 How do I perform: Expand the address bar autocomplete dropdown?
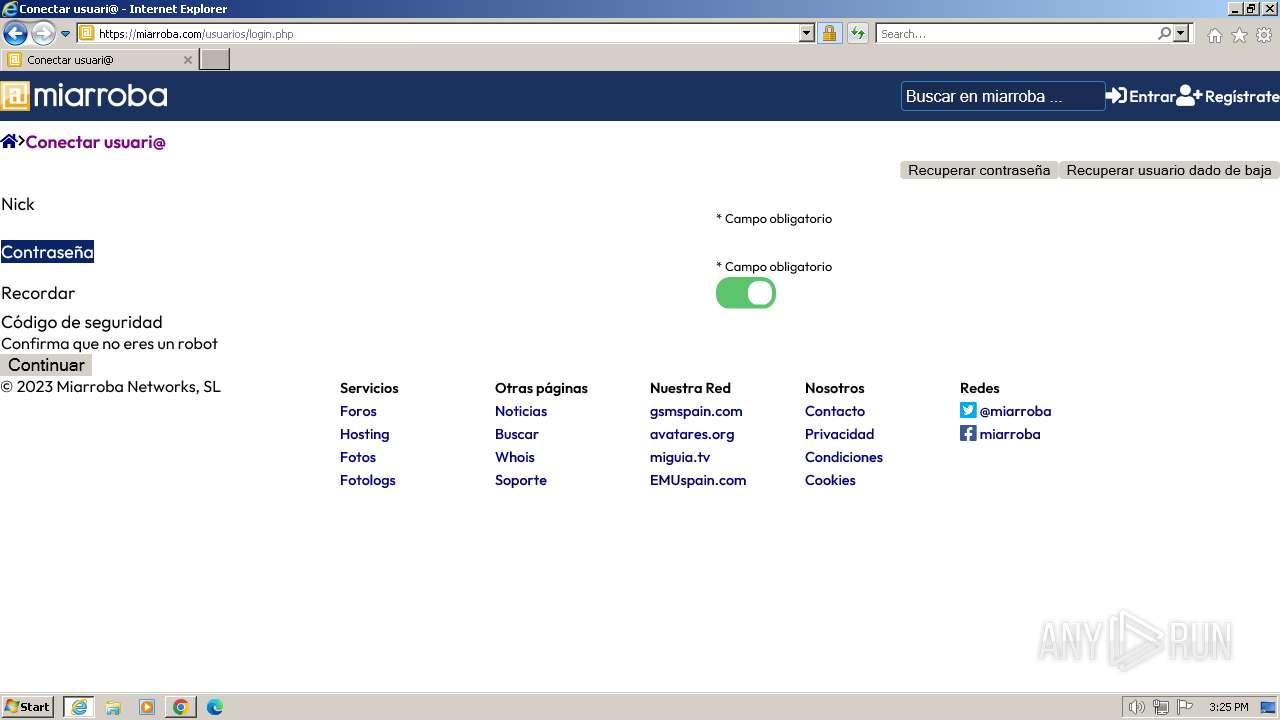807,33
